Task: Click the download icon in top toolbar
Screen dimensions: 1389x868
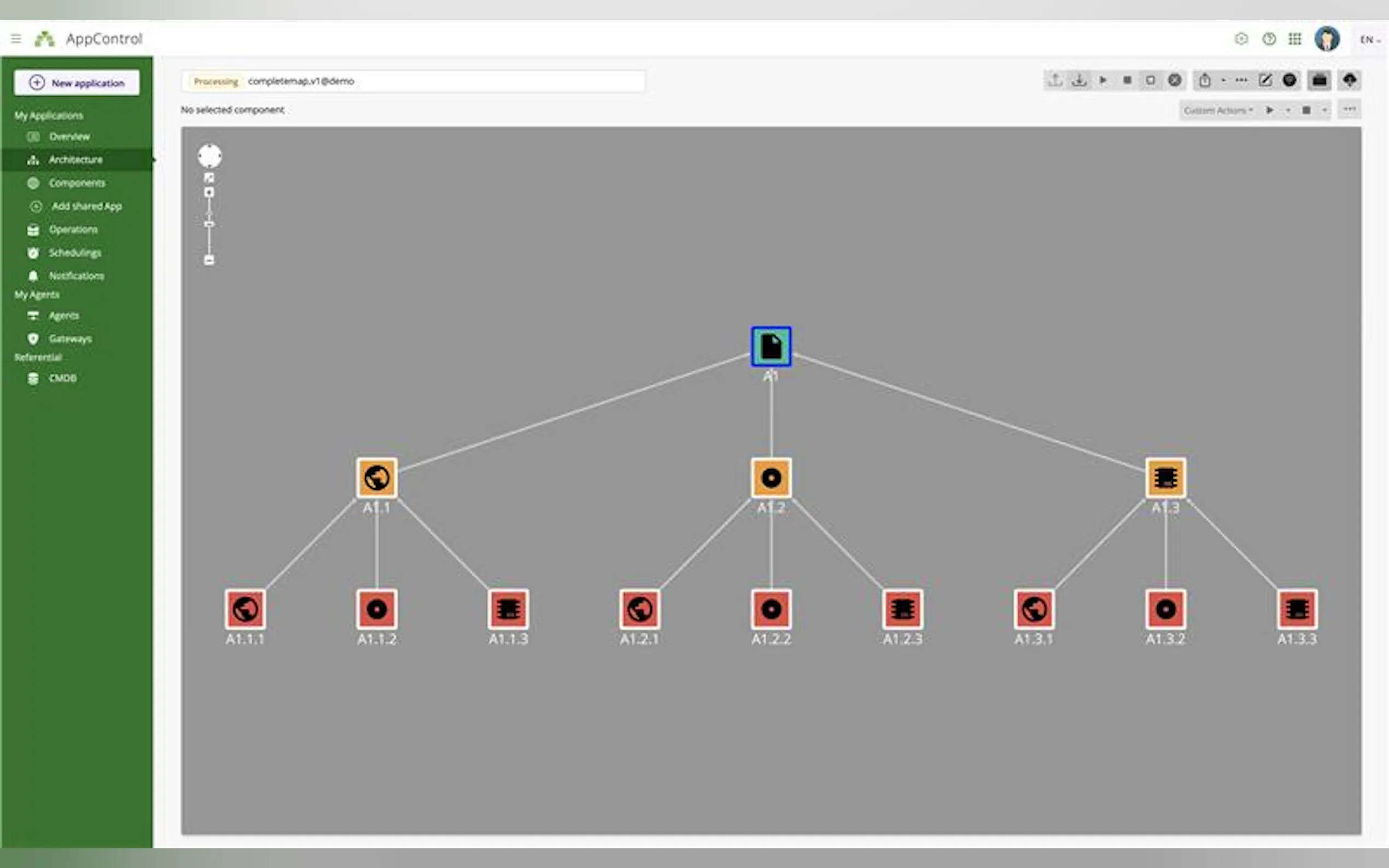Action: click(1079, 80)
